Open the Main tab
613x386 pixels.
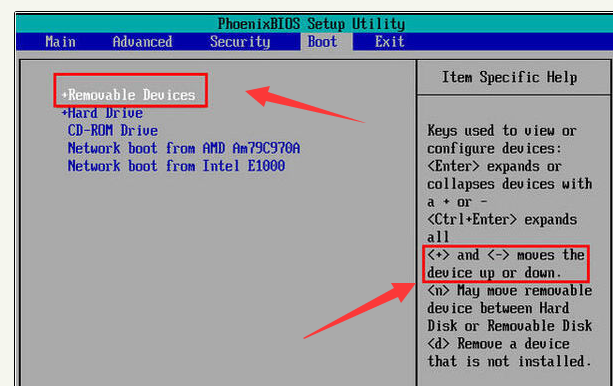point(60,41)
